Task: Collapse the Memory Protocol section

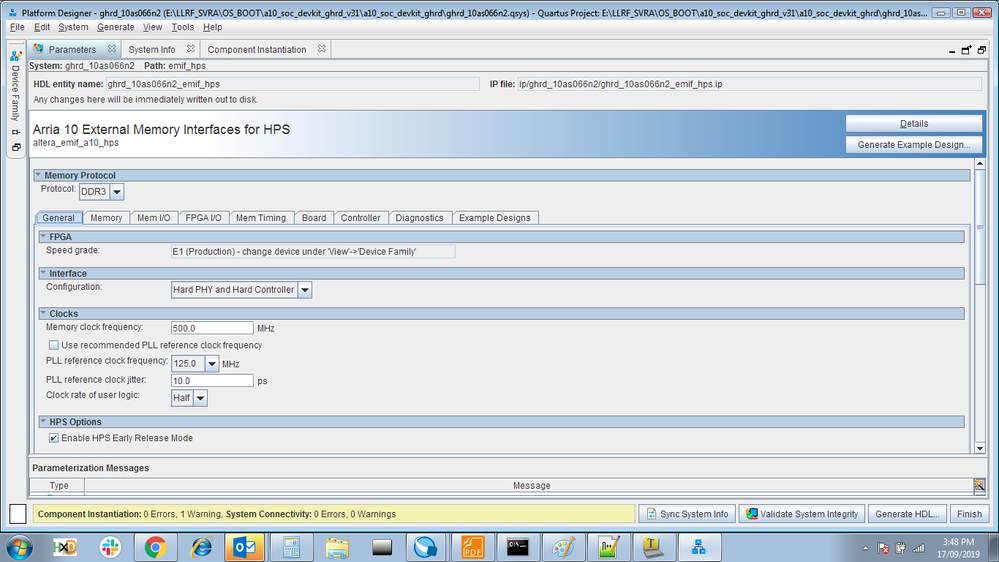Action: click(x=38, y=175)
